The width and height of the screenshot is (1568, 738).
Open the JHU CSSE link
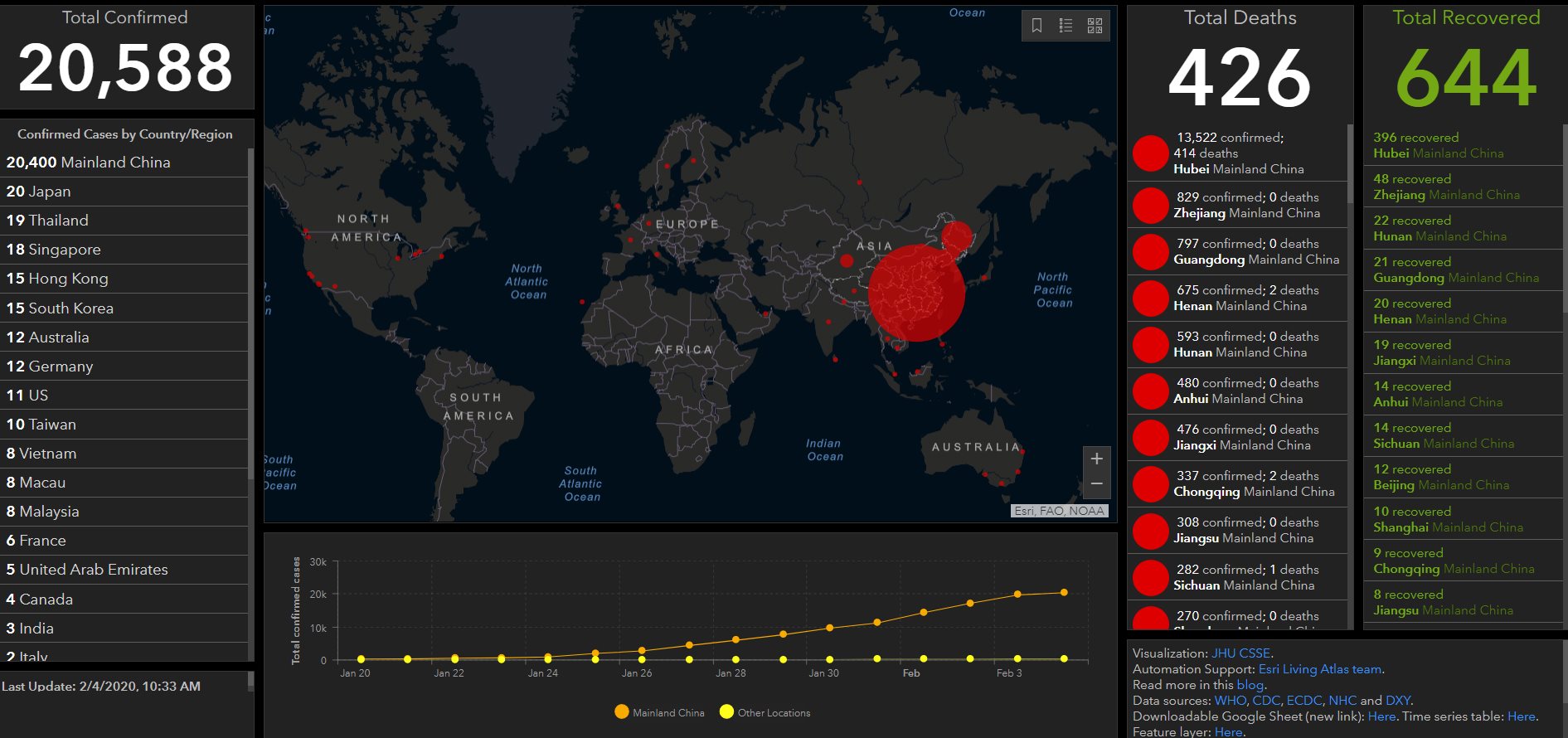1241,653
